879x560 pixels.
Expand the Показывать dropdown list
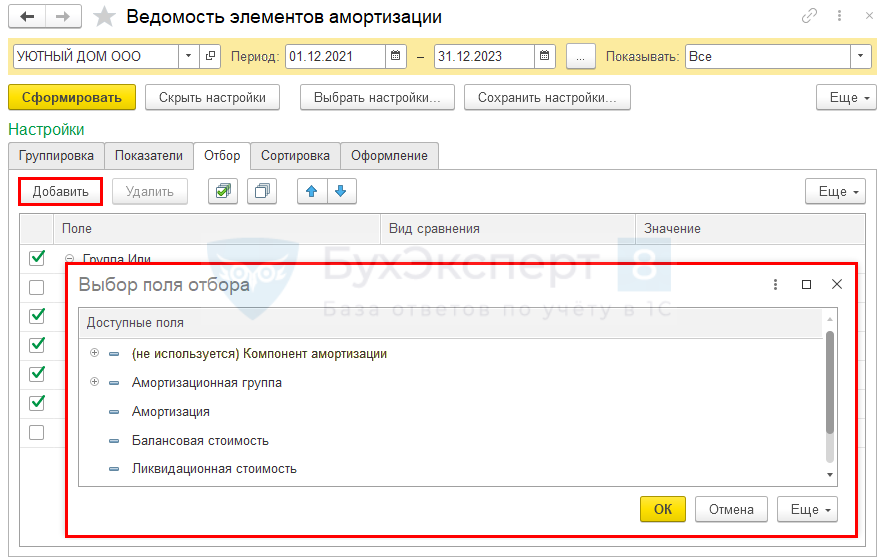click(x=860, y=56)
